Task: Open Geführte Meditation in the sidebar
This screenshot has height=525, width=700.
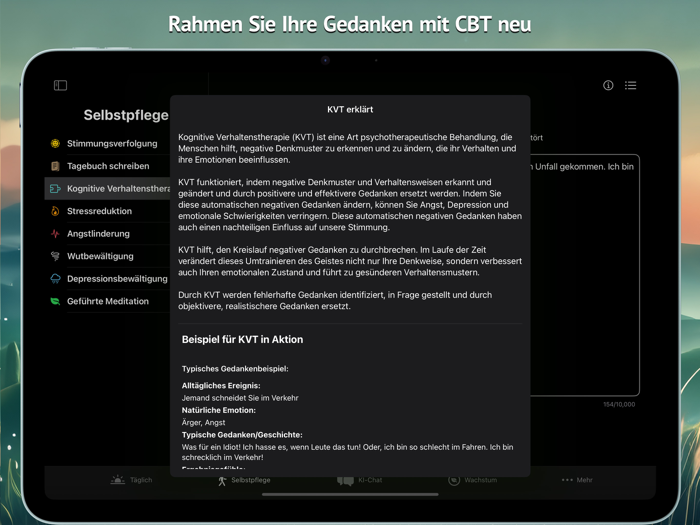Action: (107, 301)
